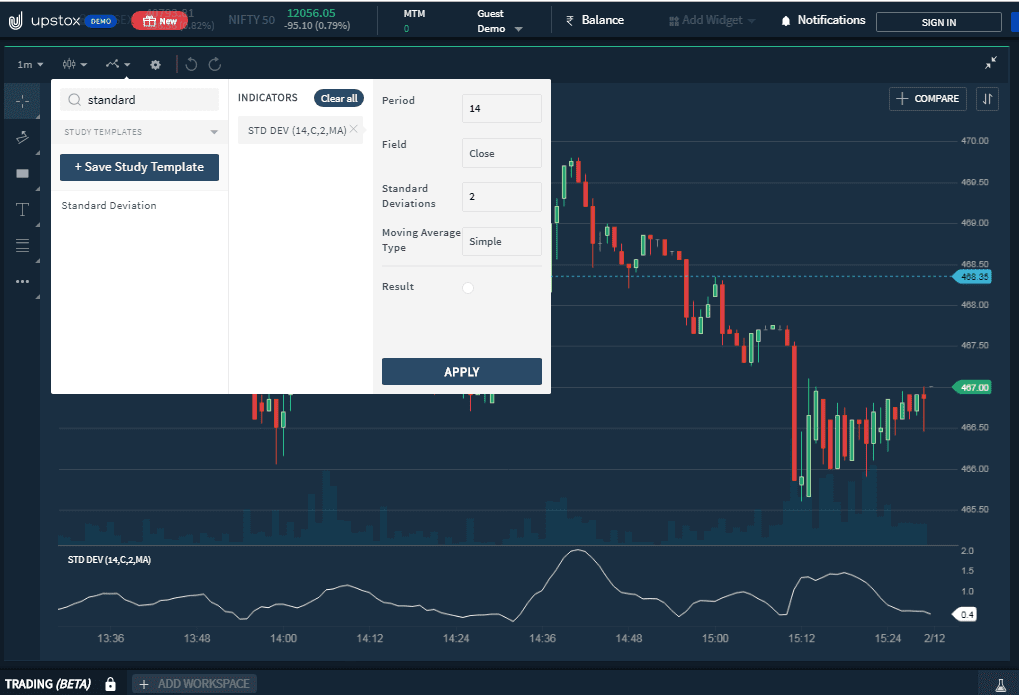
Task: Collapse the chart with shrink icon
Action: (990, 62)
